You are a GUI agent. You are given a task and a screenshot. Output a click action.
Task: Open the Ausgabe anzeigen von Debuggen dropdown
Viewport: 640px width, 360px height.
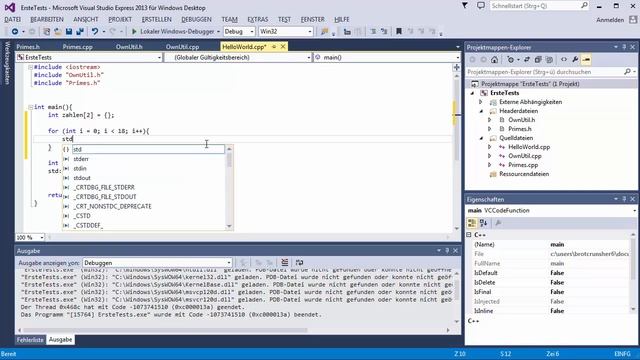[158, 263]
